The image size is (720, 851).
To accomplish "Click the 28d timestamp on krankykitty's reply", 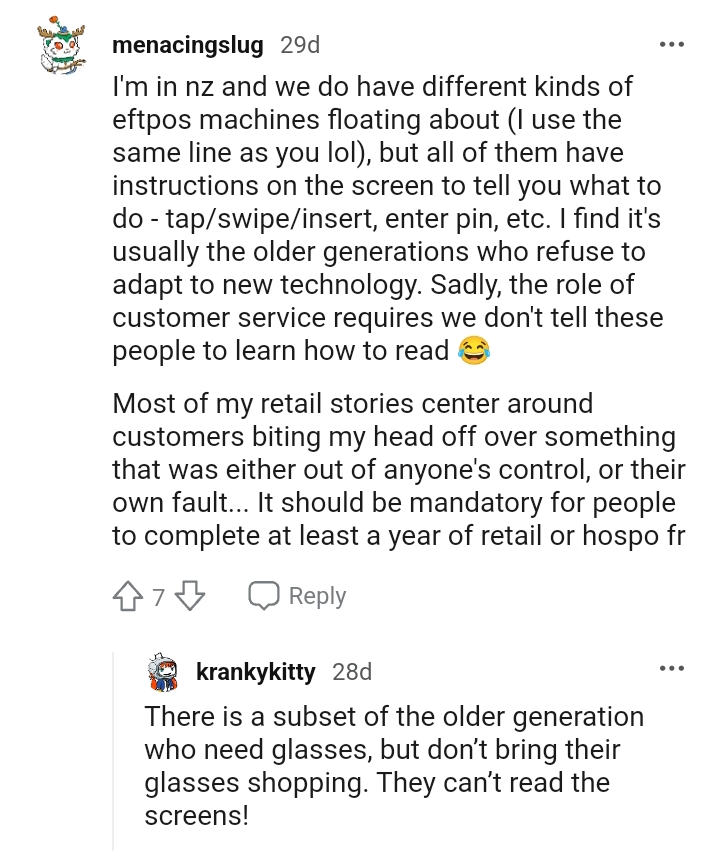I will (352, 672).
